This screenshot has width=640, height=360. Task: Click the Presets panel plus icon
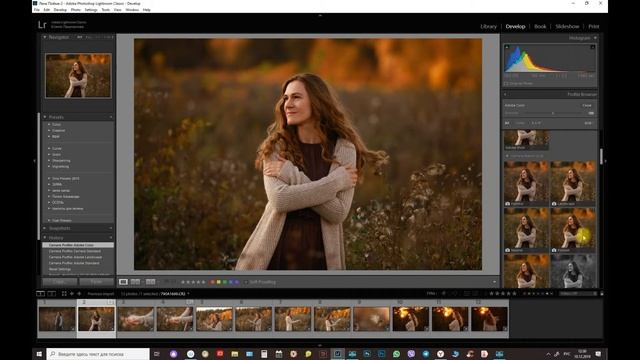[111, 117]
